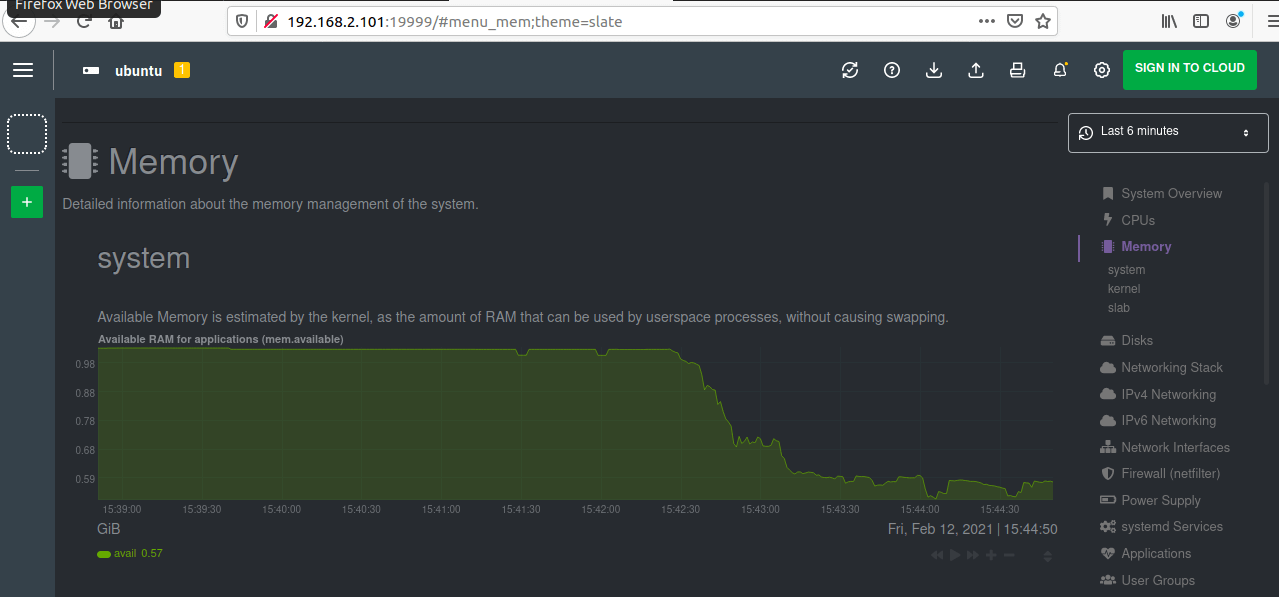Open Firefox page actions three-dot menu
This screenshot has width=1279, height=597.
click(986, 21)
